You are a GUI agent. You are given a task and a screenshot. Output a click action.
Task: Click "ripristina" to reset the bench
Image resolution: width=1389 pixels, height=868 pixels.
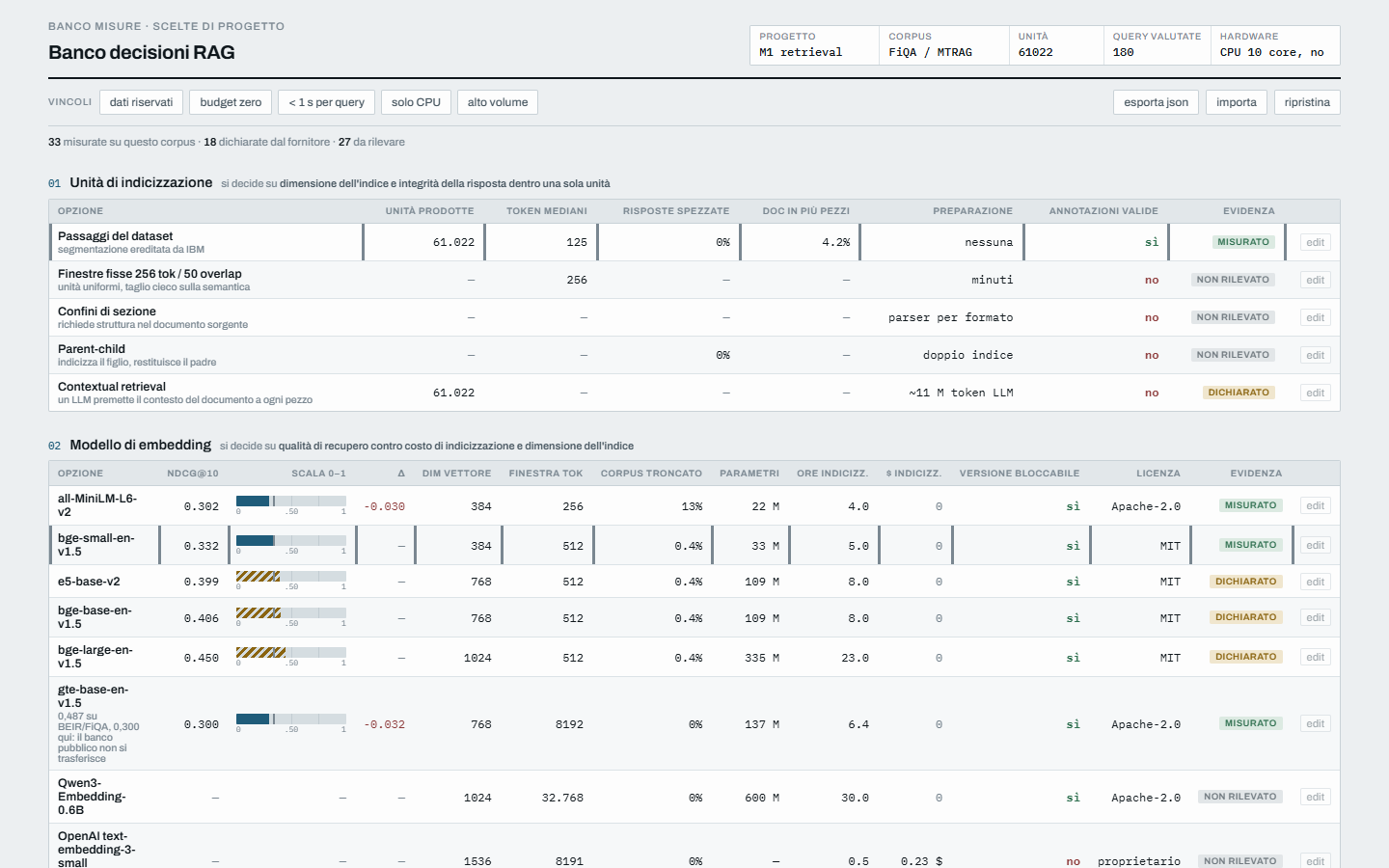(1307, 102)
